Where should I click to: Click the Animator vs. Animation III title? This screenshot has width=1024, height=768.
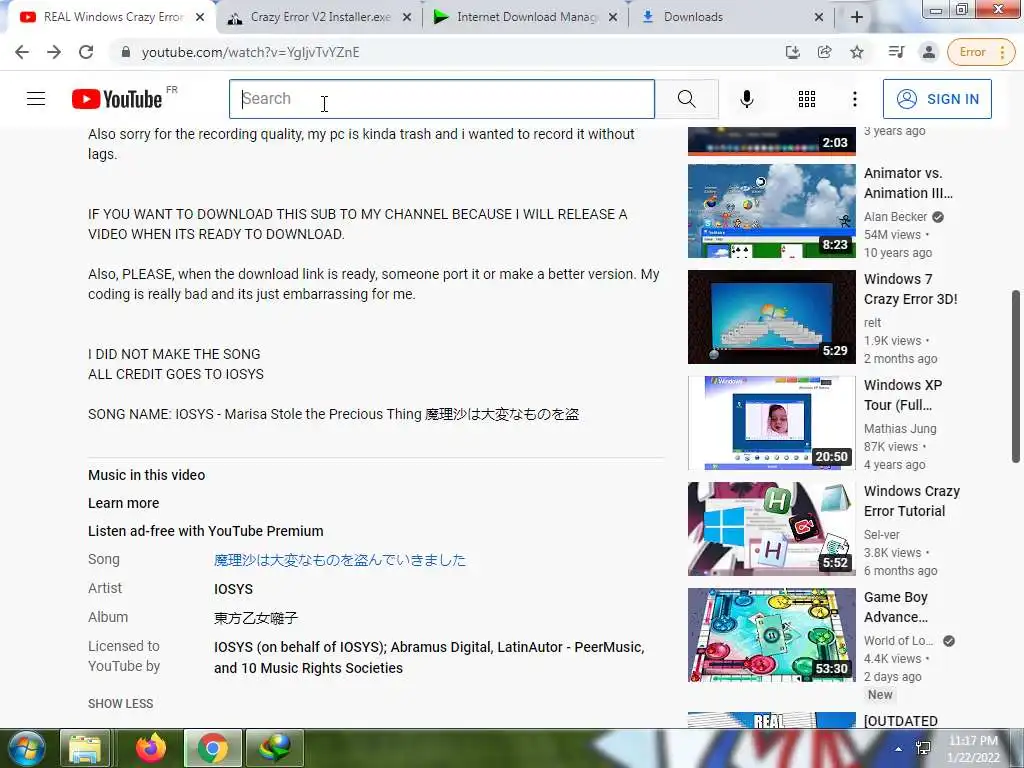[x=908, y=183]
